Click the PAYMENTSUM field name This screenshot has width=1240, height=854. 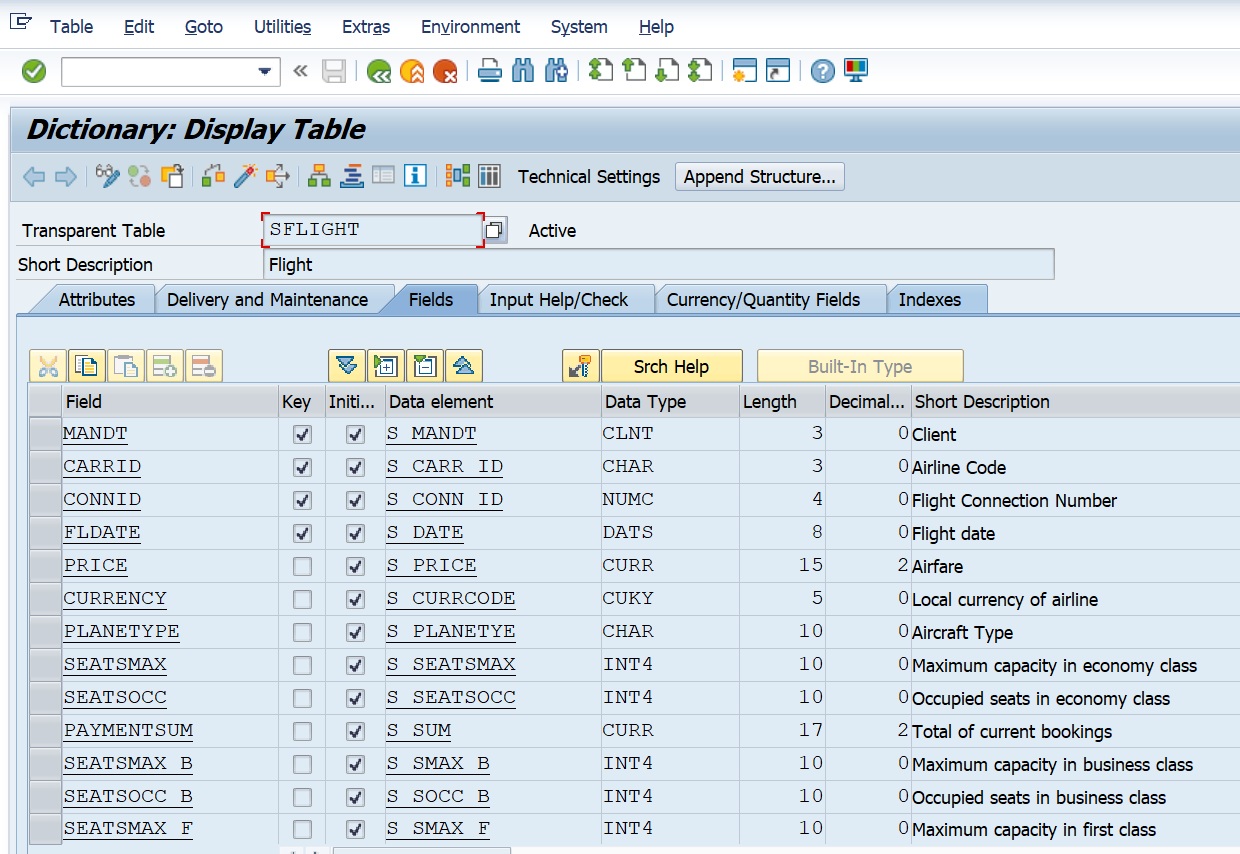(128, 730)
